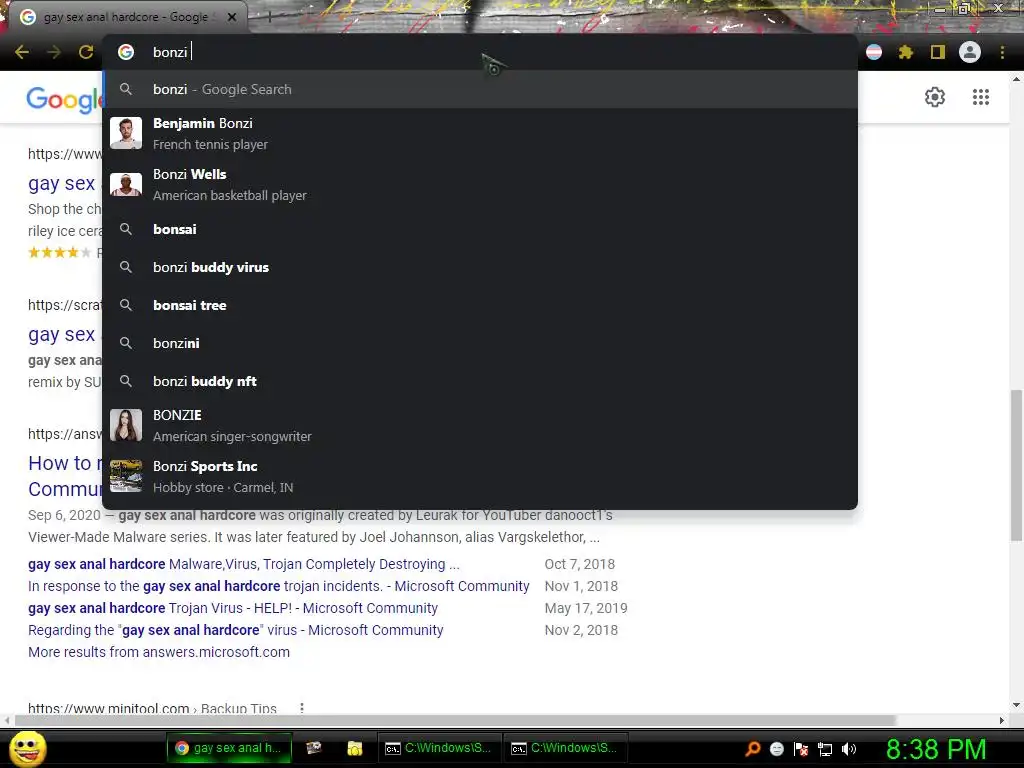Screen dimensions: 1024x768
Task: Close the current Chrome tab
Action: pyautogui.click(x=232, y=17)
